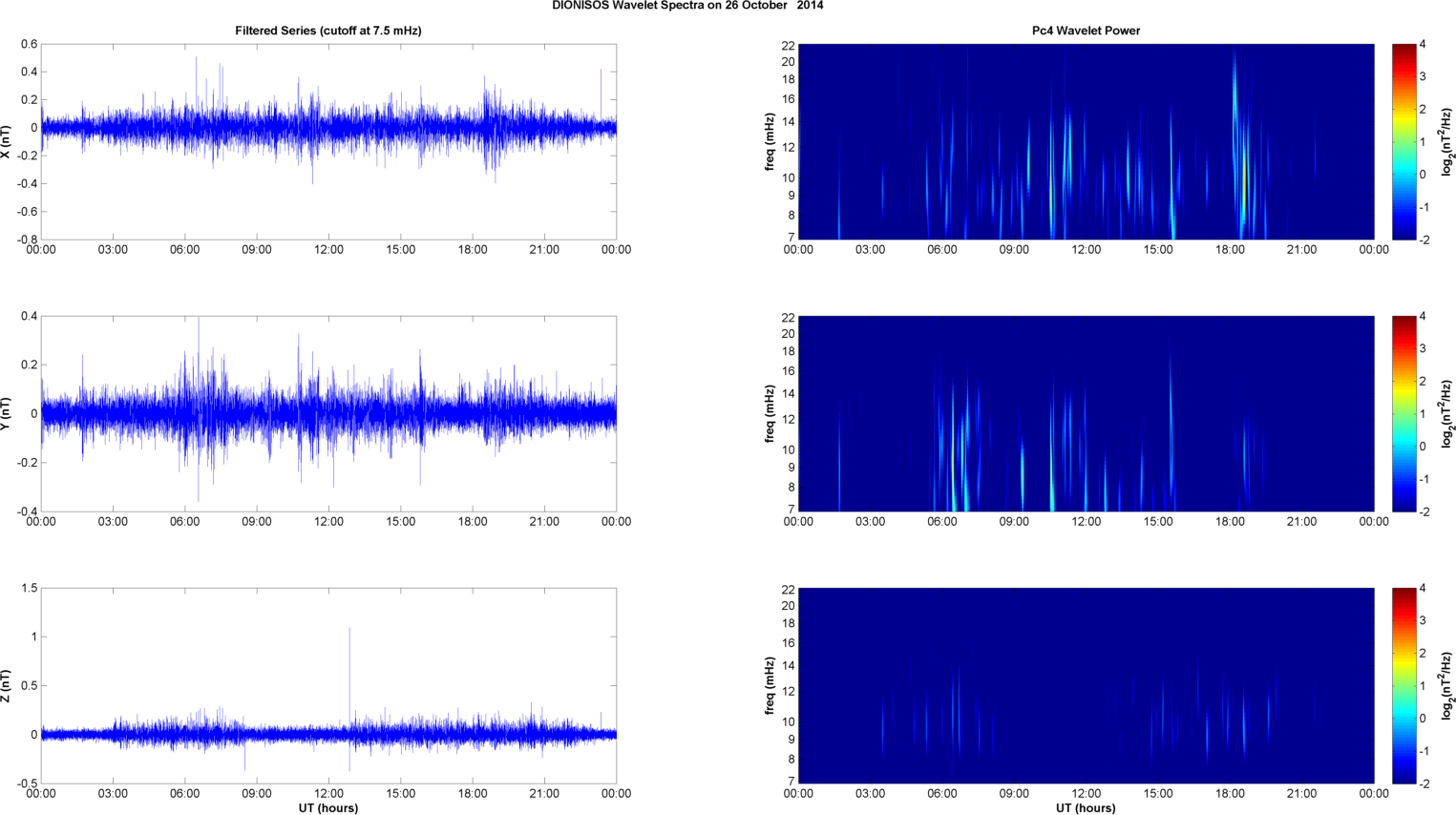Click the 'DIONISOS Wavelet Spectra' figure title
Image resolution: width=1456 pixels, height=815 pixels.
pyautogui.click(x=687, y=6)
